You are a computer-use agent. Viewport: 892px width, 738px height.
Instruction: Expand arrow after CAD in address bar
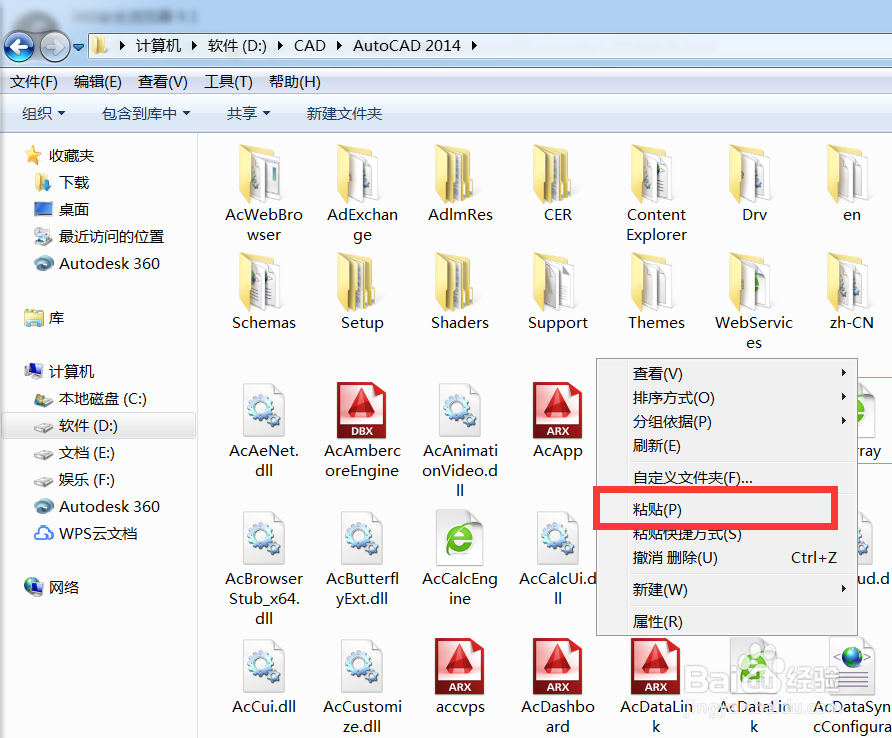[x=339, y=46]
